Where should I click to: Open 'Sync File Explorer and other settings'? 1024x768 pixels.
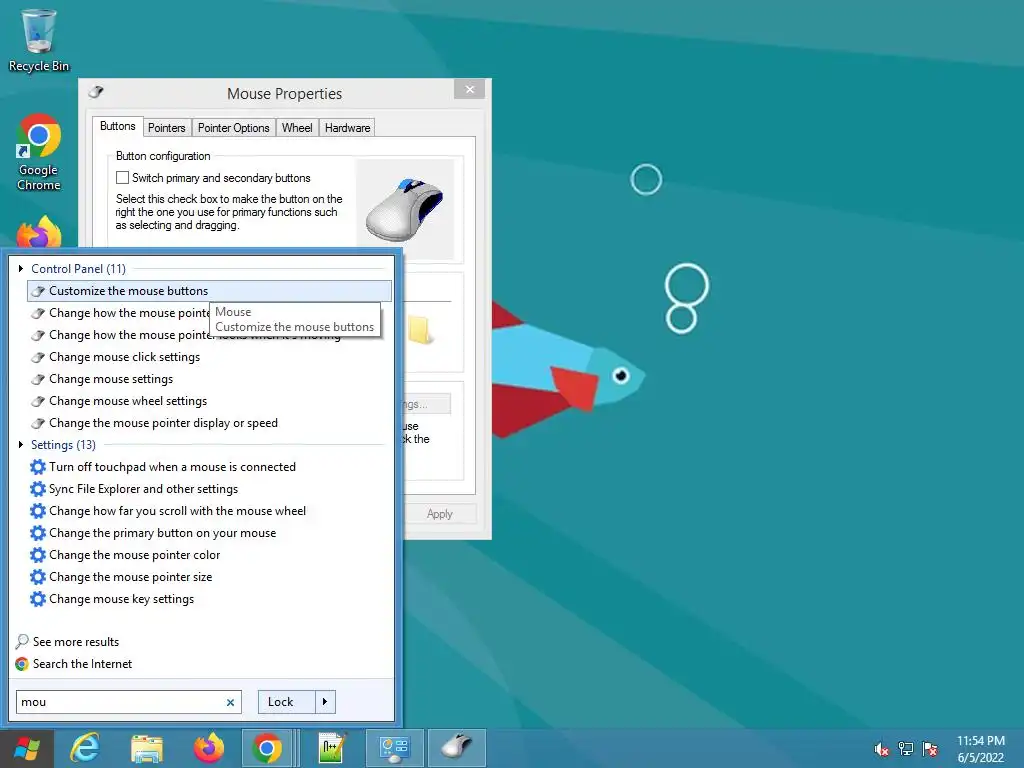pos(144,489)
